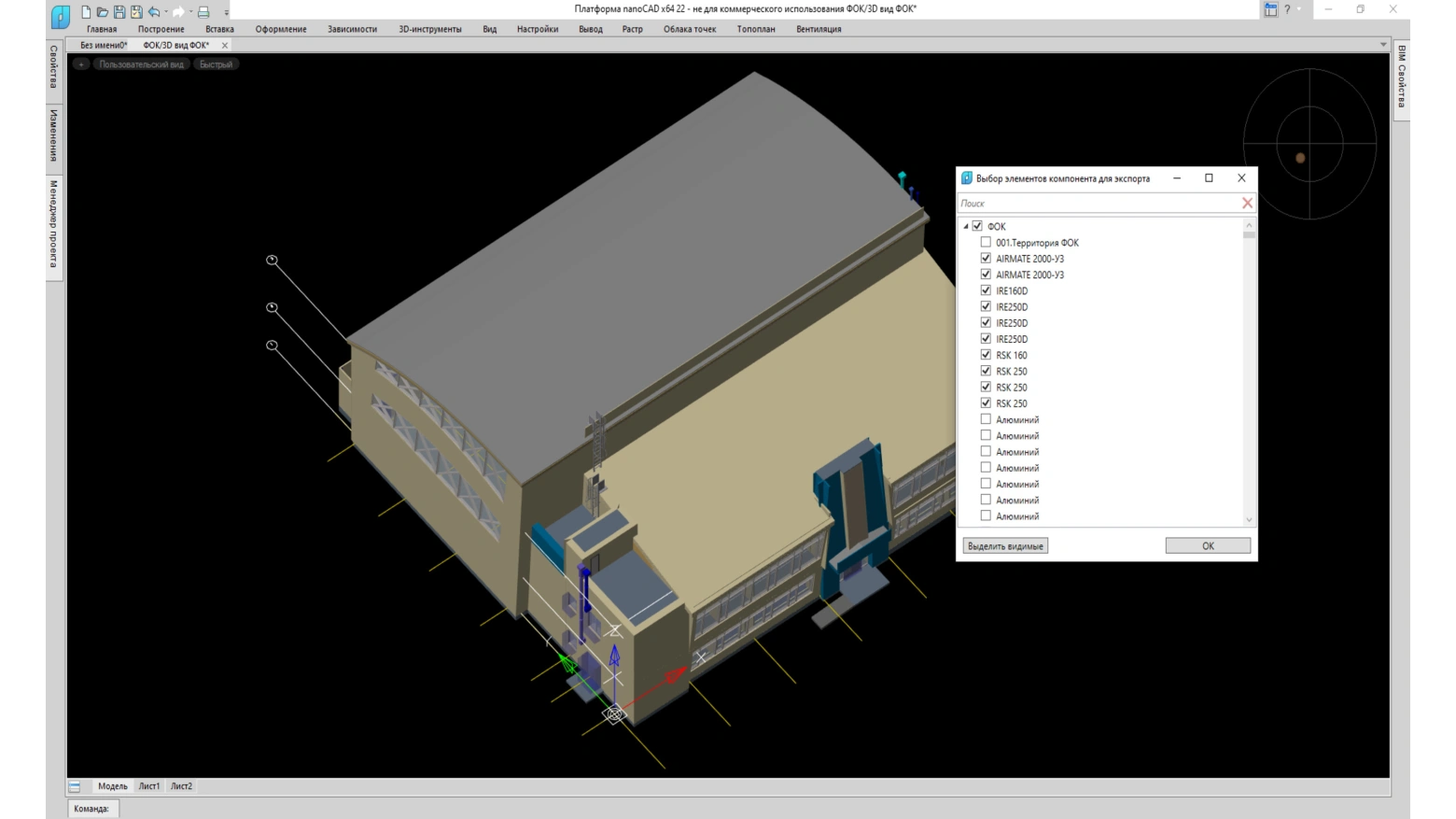Open the quick access toolbar customize dropdown
The height and width of the screenshot is (819, 1456).
pos(226,12)
